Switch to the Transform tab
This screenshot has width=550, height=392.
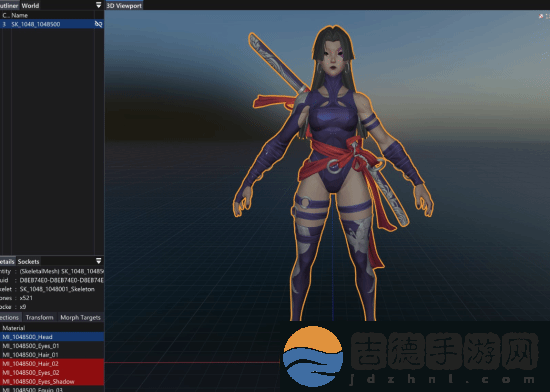(x=39, y=317)
